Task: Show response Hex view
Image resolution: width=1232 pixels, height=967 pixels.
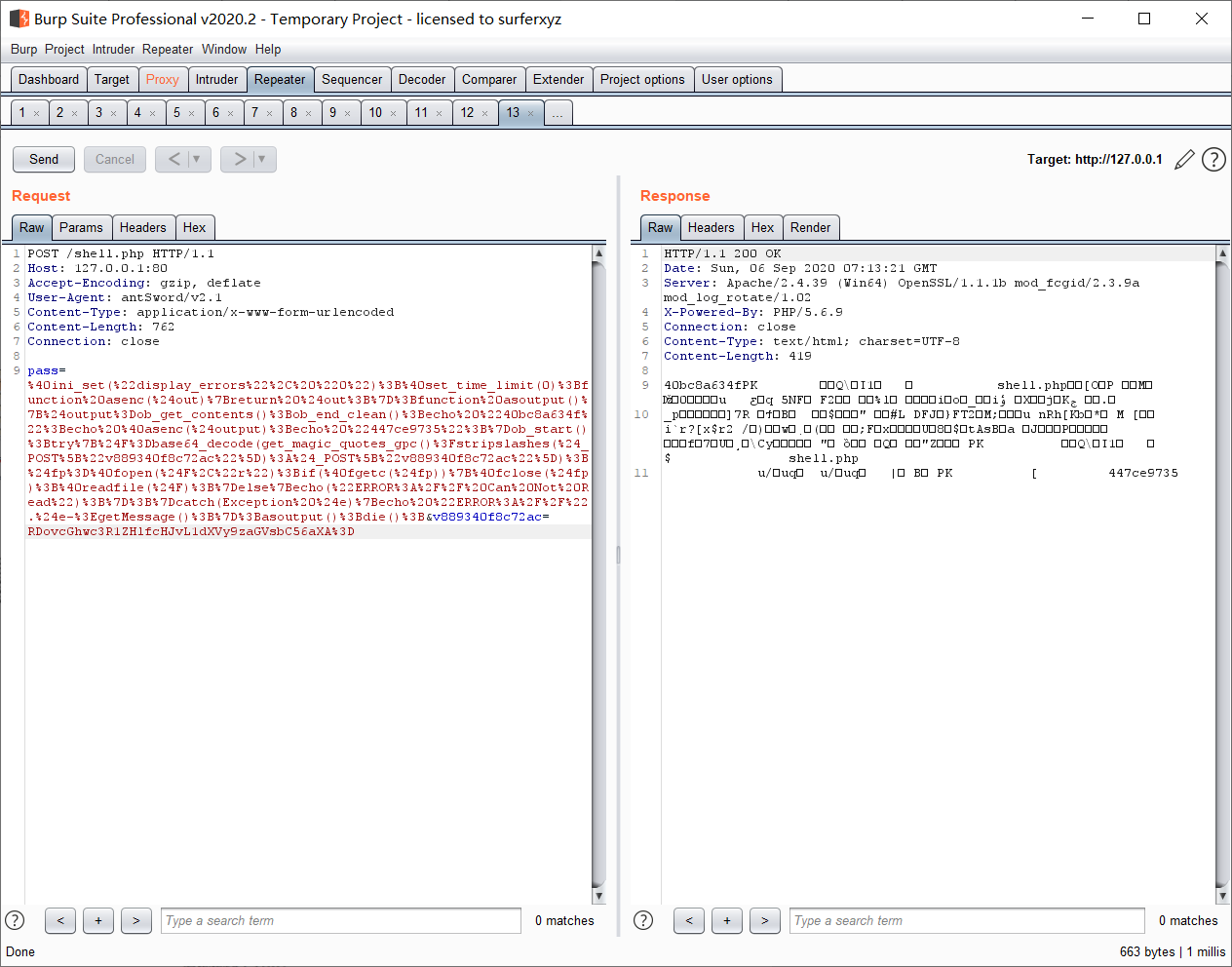Action: pyautogui.click(x=763, y=227)
